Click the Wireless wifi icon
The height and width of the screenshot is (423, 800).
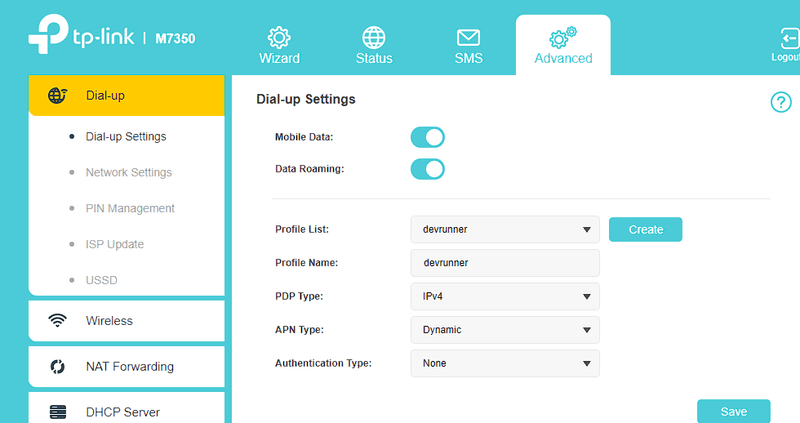coord(57,320)
